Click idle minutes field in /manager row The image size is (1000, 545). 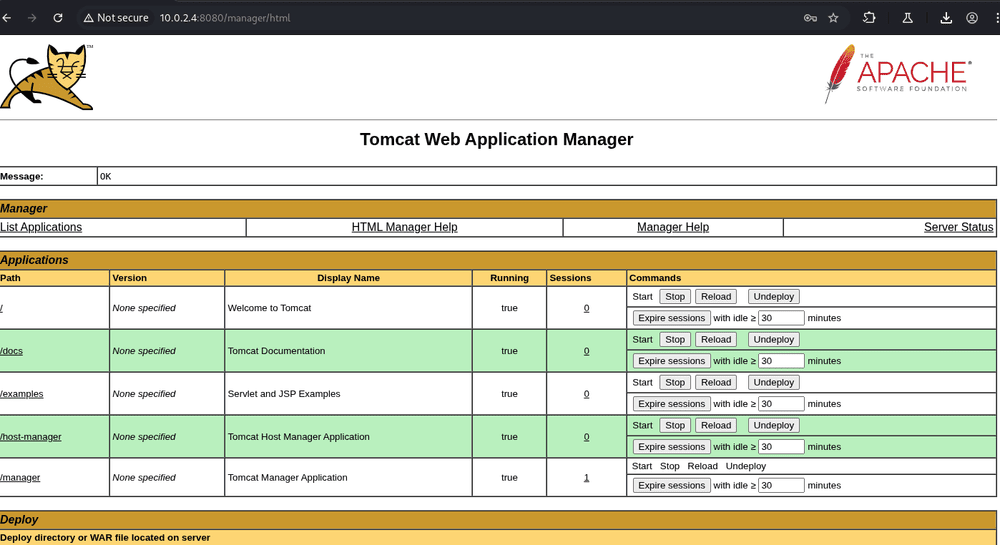(781, 485)
